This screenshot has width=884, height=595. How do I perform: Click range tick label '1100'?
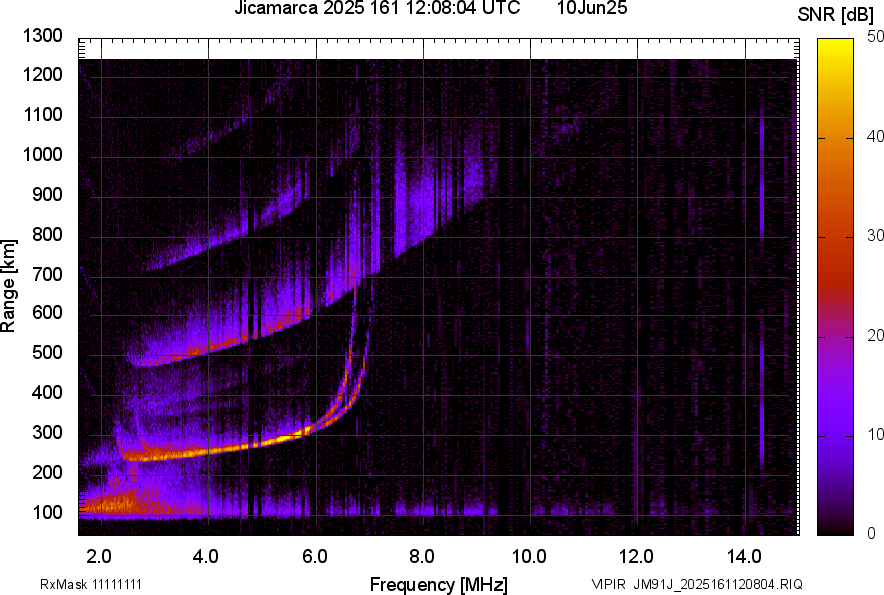click(42, 115)
